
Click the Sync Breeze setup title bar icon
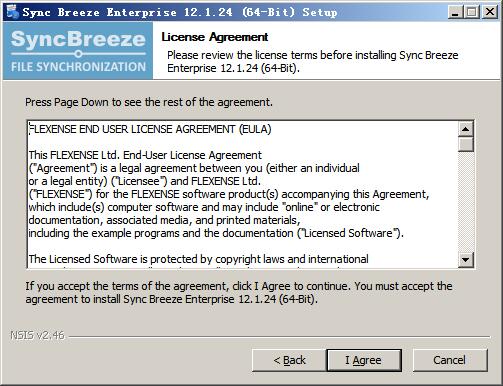coord(12,12)
